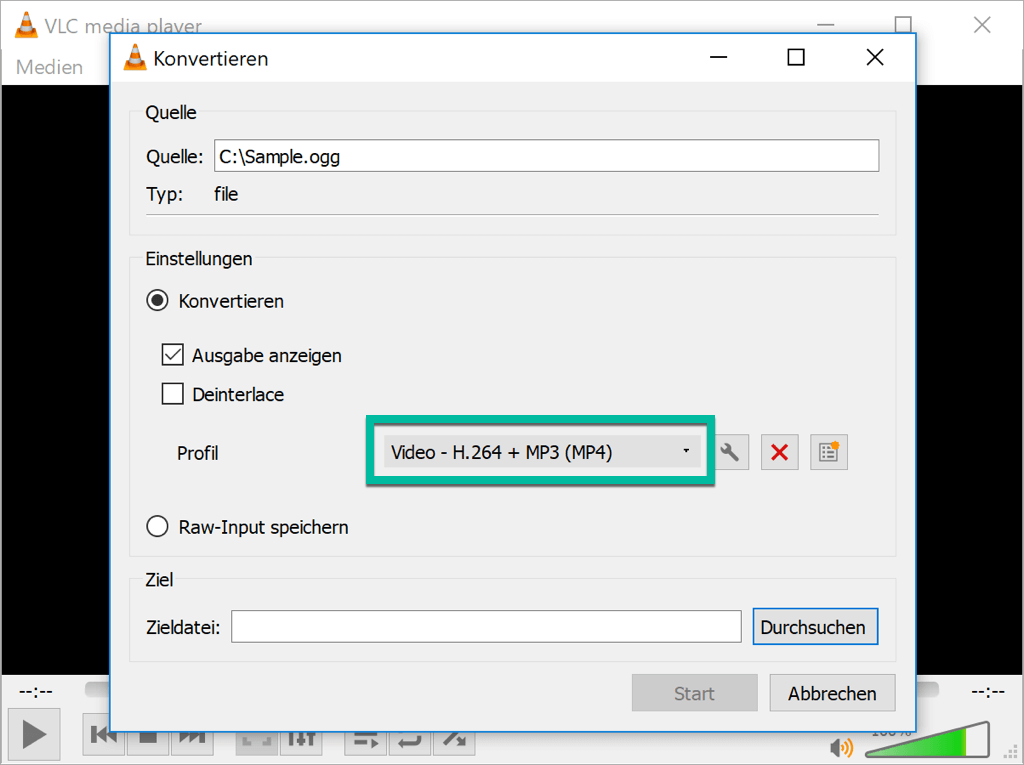Adjust the VLC volume slider

(x=928, y=741)
